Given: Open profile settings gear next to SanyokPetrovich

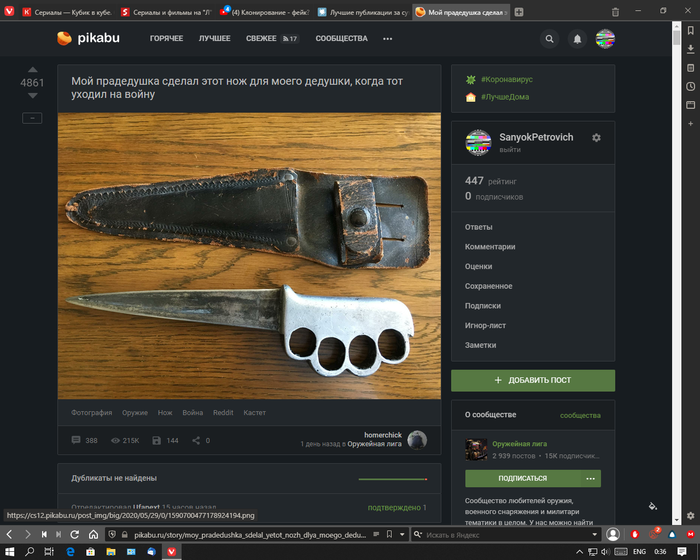Looking at the screenshot, I should (x=596, y=138).
